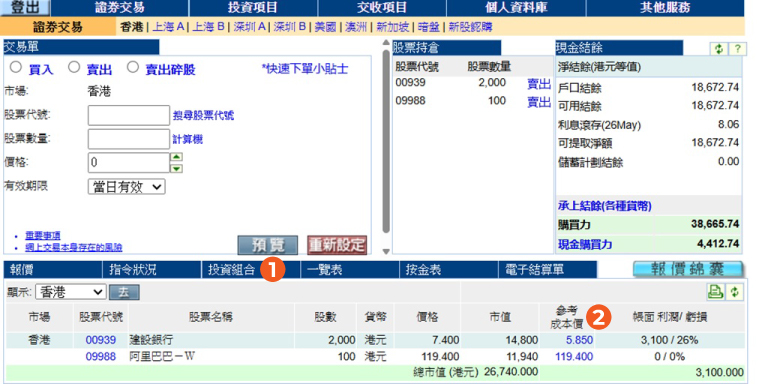Open the 投資項目 top menu
The image size is (759, 384).
tap(253, 8)
